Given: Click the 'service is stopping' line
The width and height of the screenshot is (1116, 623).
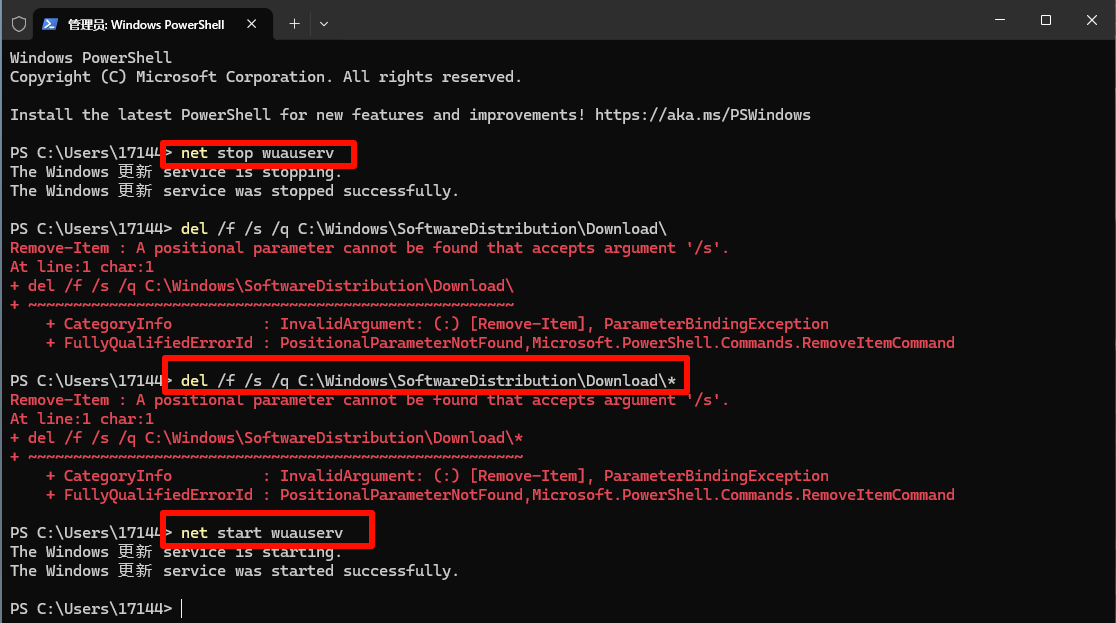Looking at the screenshot, I should [x=176, y=172].
